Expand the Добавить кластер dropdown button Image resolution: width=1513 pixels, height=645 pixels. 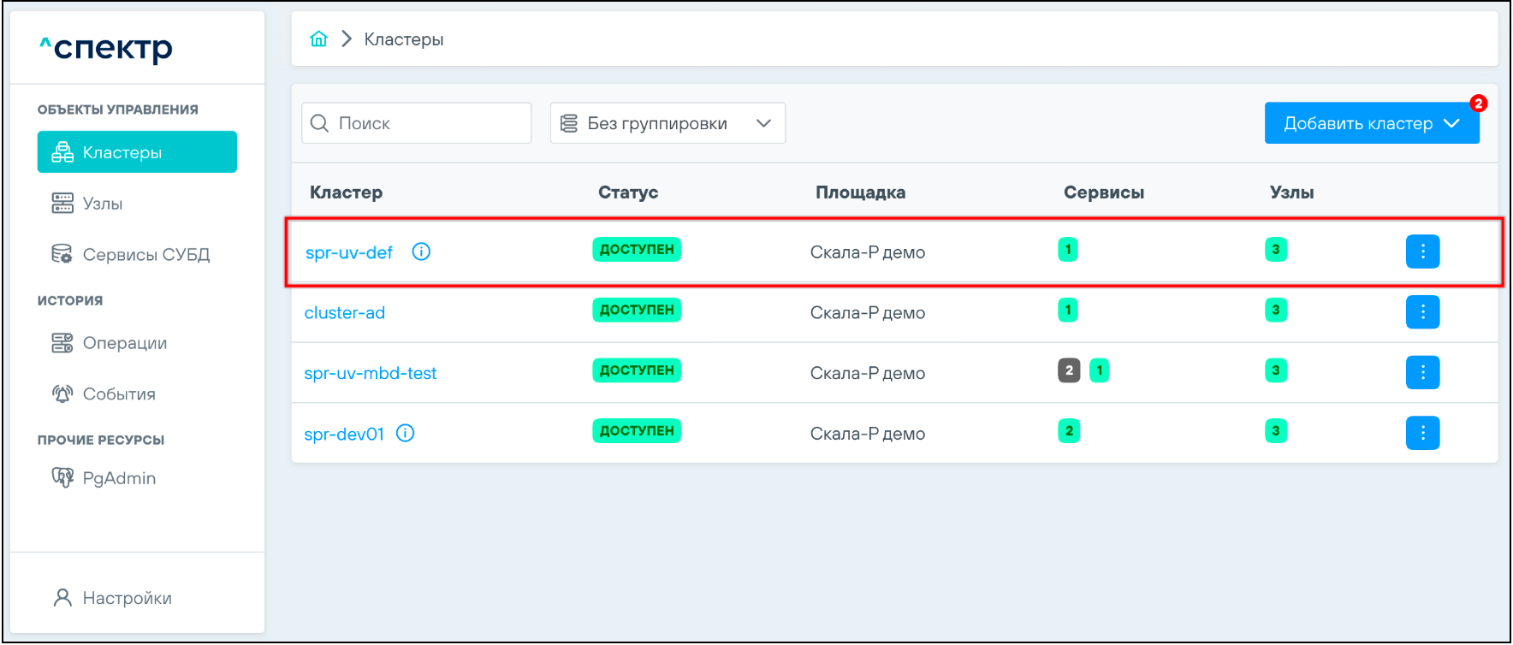(1371, 123)
